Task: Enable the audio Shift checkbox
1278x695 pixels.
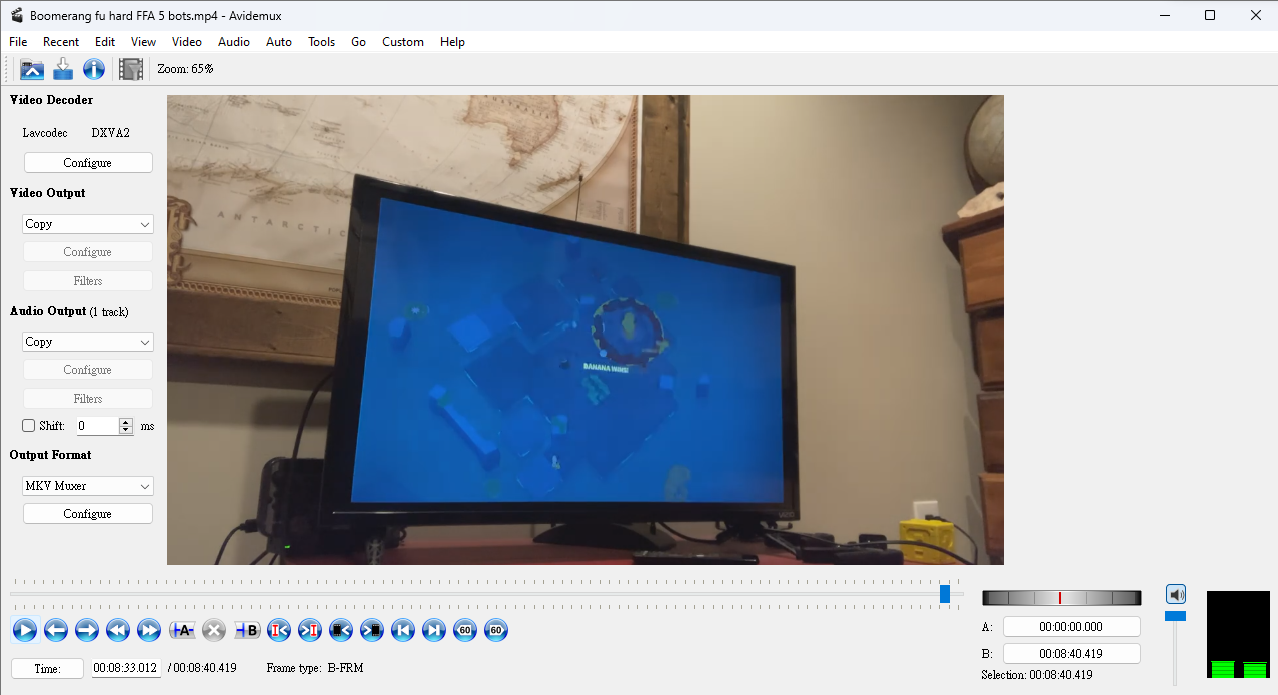Action: pyautogui.click(x=29, y=426)
